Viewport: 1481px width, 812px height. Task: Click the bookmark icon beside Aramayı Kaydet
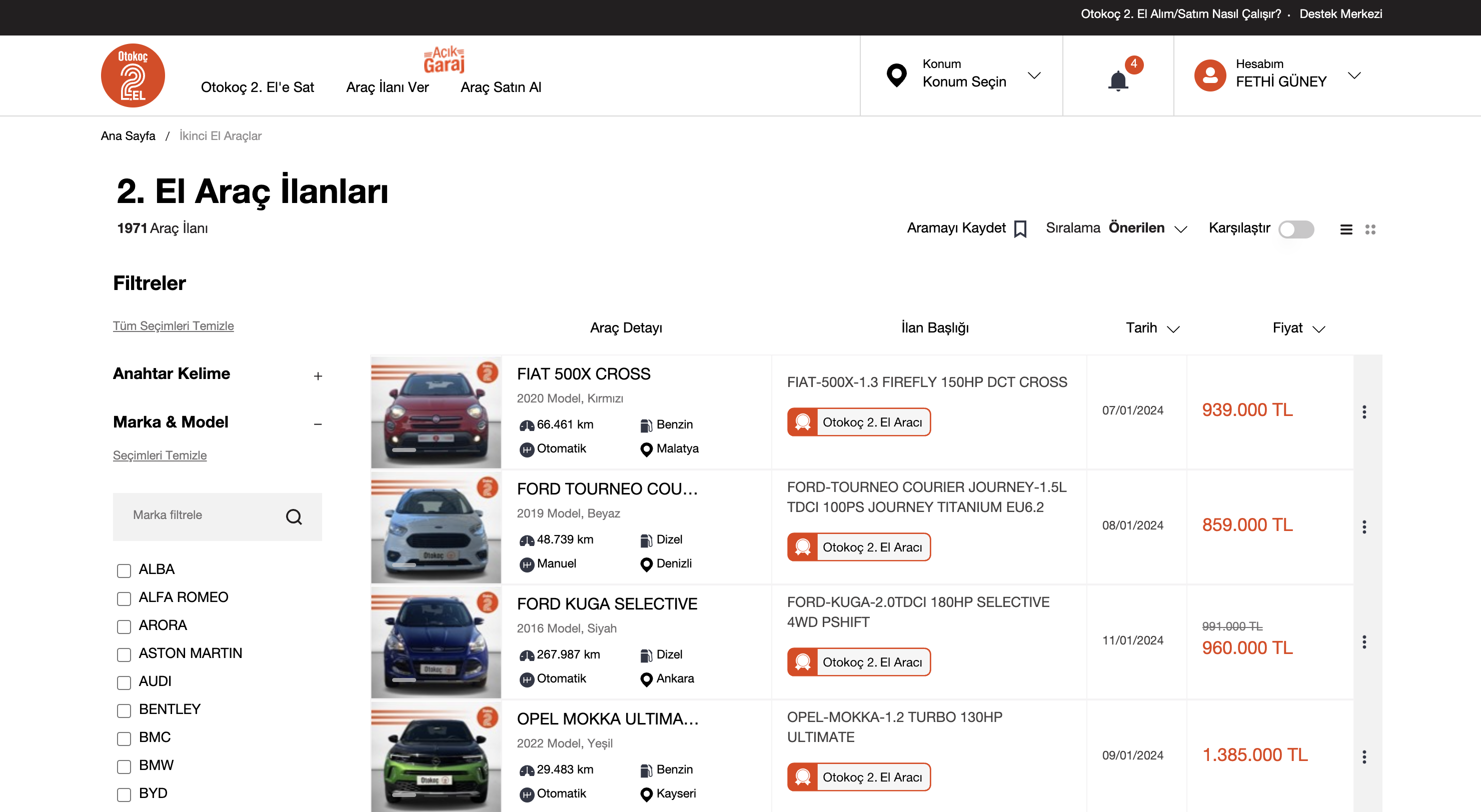(1020, 228)
